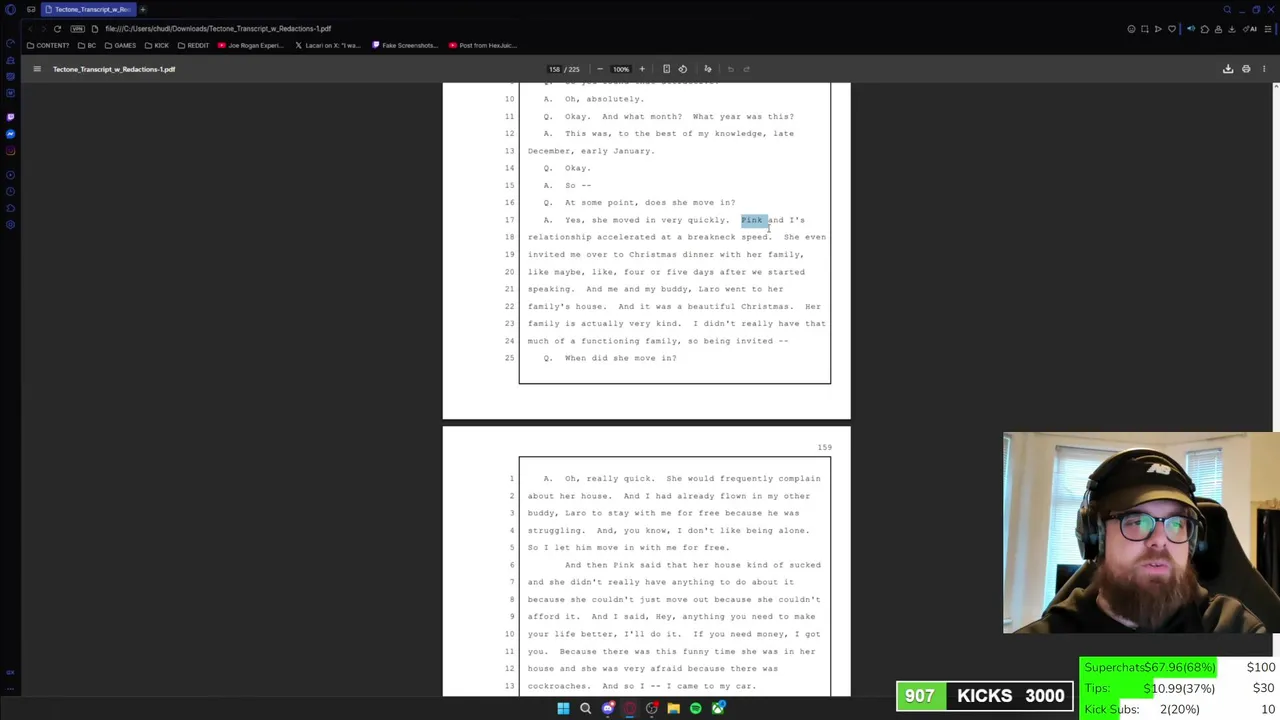This screenshot has width=1280, height=720.
Task: Click highlighted word Pink on line 17
Action: 751,220
